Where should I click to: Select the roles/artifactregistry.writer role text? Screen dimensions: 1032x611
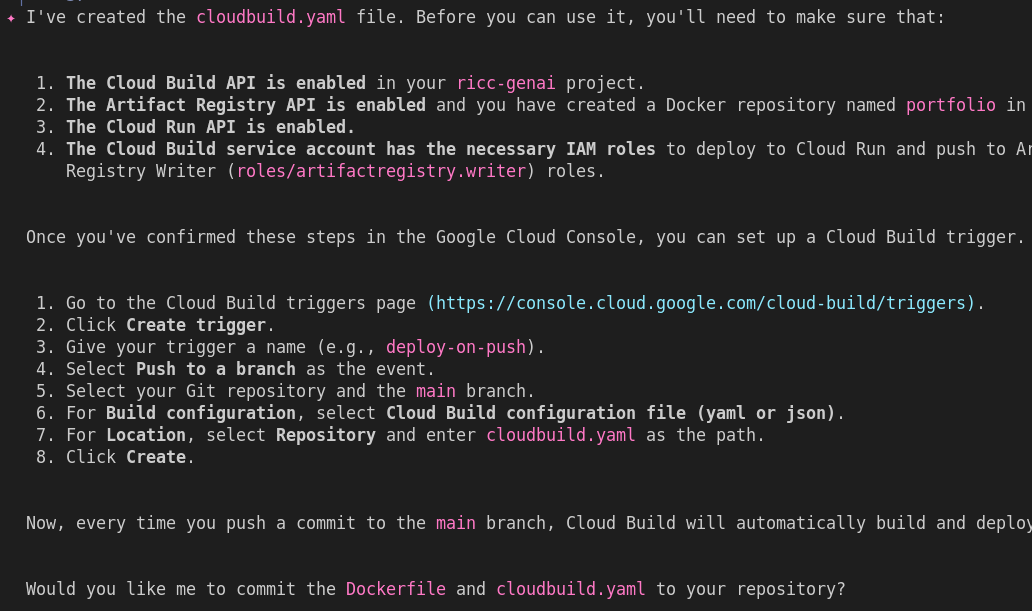pyautogui.click(x=381, y=171)
